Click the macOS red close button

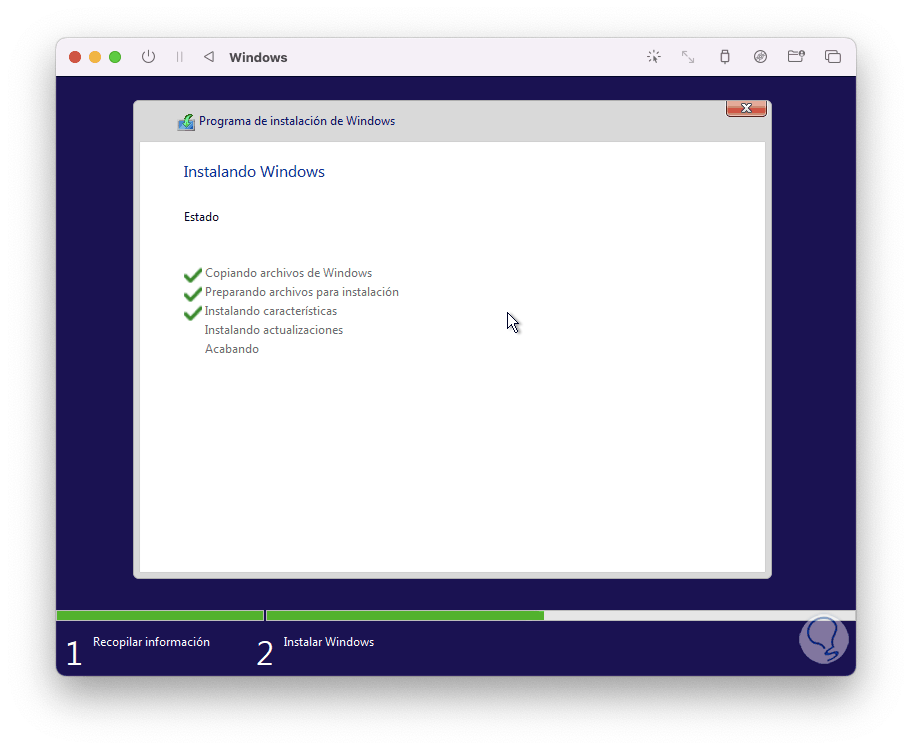click(75, 57)
